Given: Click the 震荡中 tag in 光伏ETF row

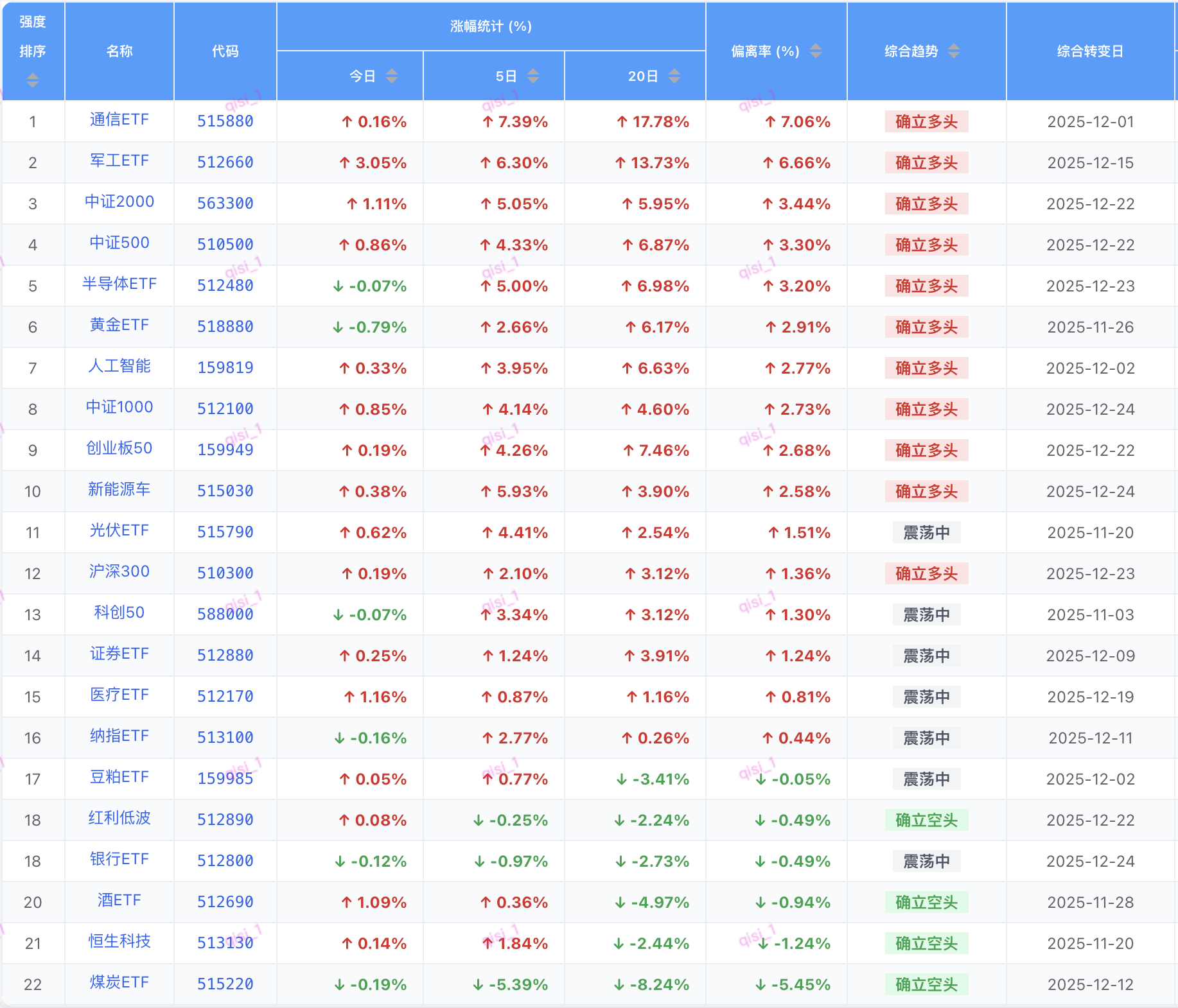Looking at the screenshot, I should pos(926,532).
